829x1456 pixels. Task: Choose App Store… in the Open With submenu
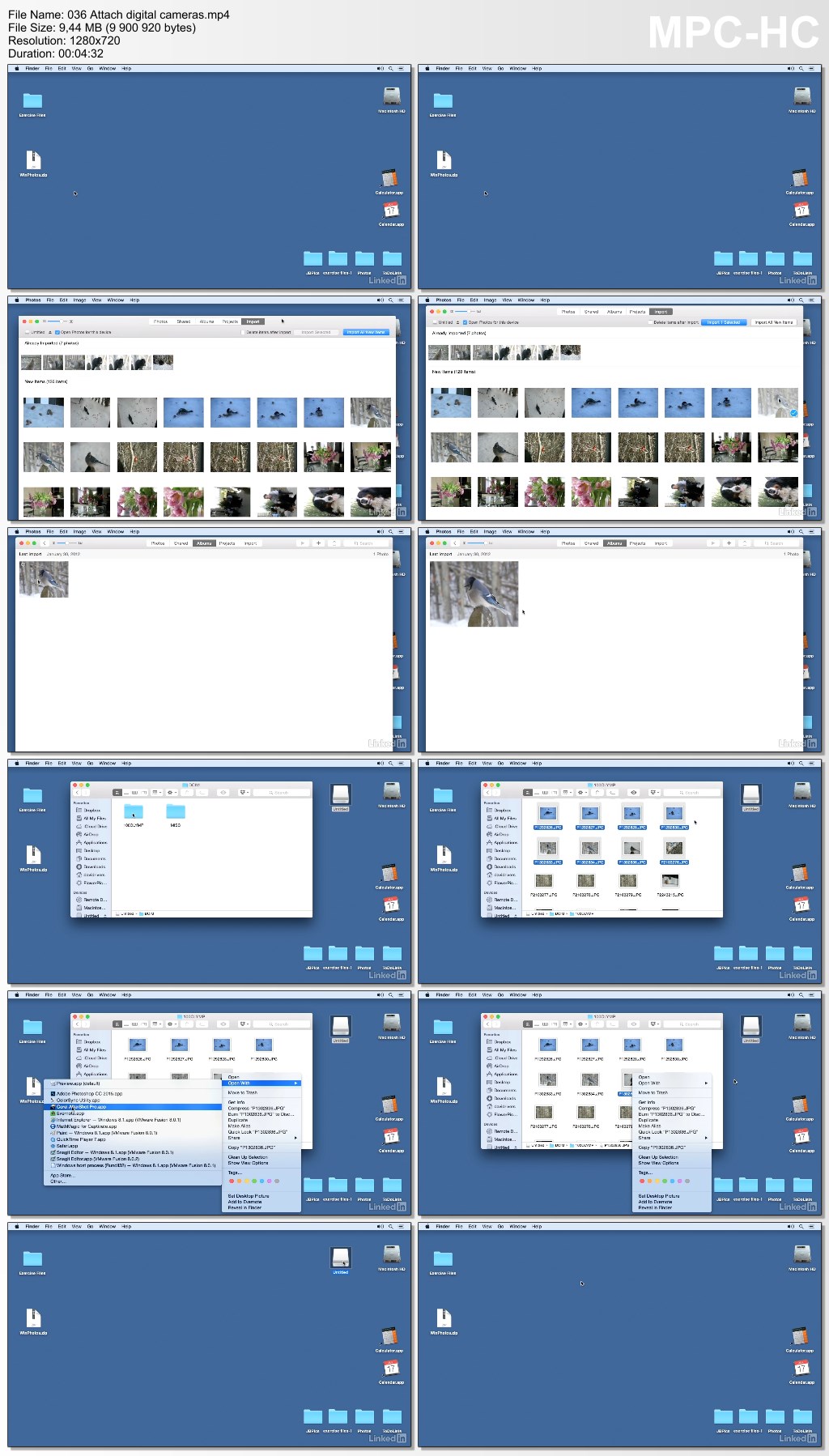click(x=62, y=1175)
